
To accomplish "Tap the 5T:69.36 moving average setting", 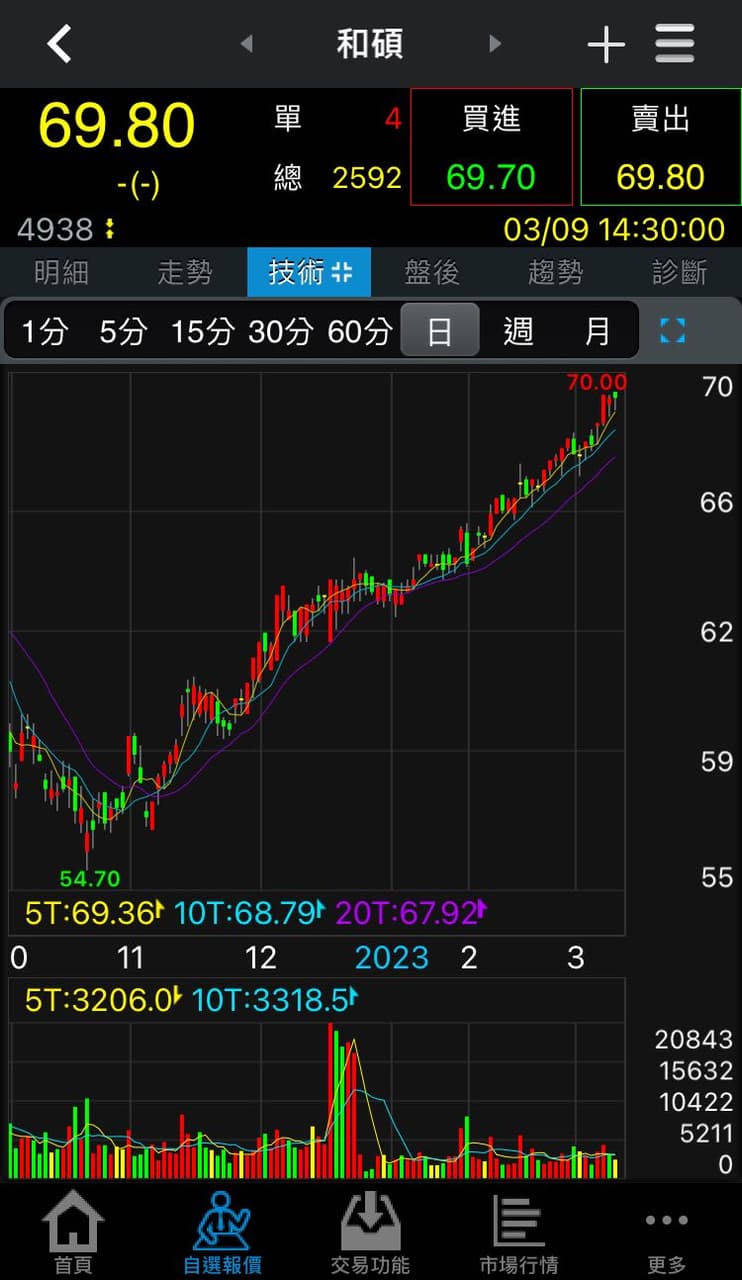I will (93, 912).
